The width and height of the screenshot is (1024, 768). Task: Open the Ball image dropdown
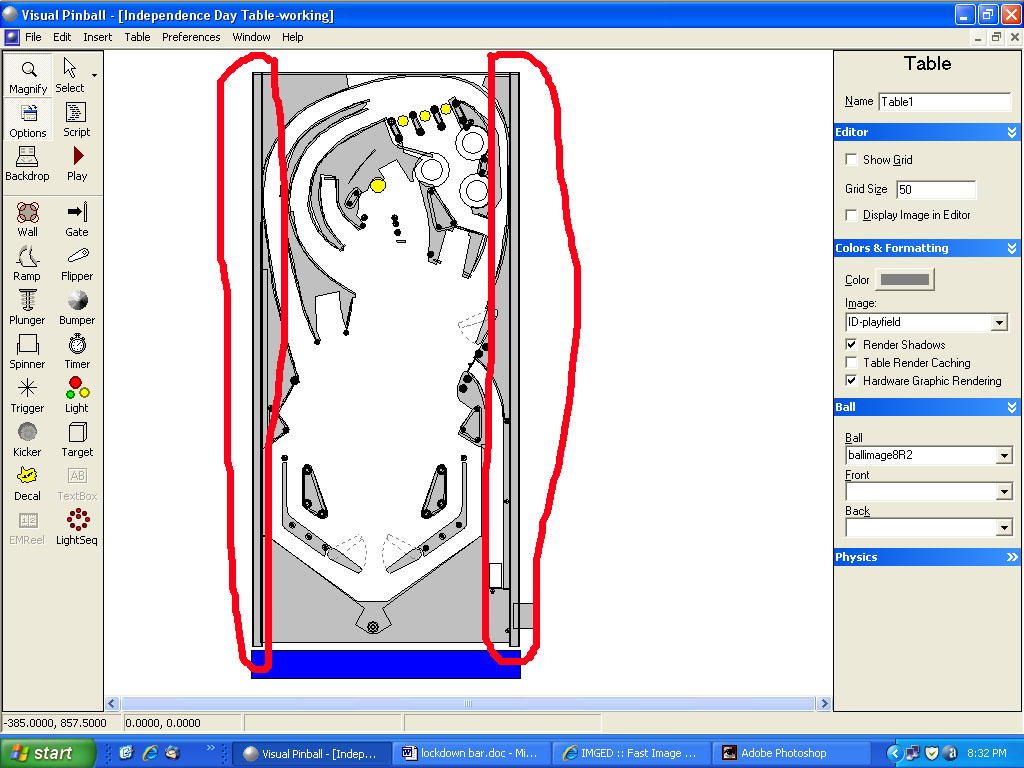(1004, 456)
